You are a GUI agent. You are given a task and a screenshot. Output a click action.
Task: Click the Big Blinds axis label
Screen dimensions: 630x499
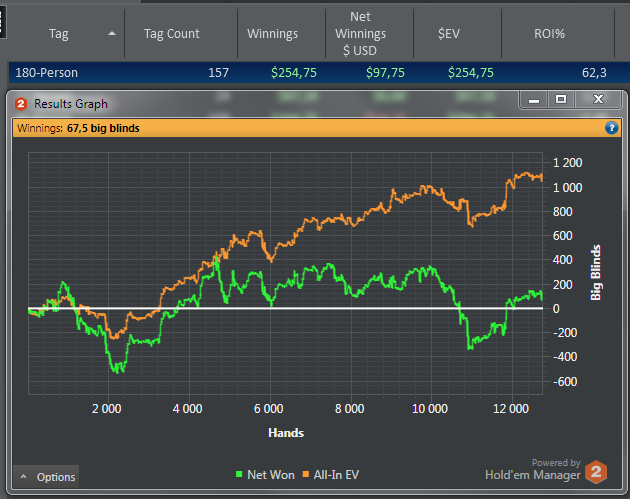(595, 272)
